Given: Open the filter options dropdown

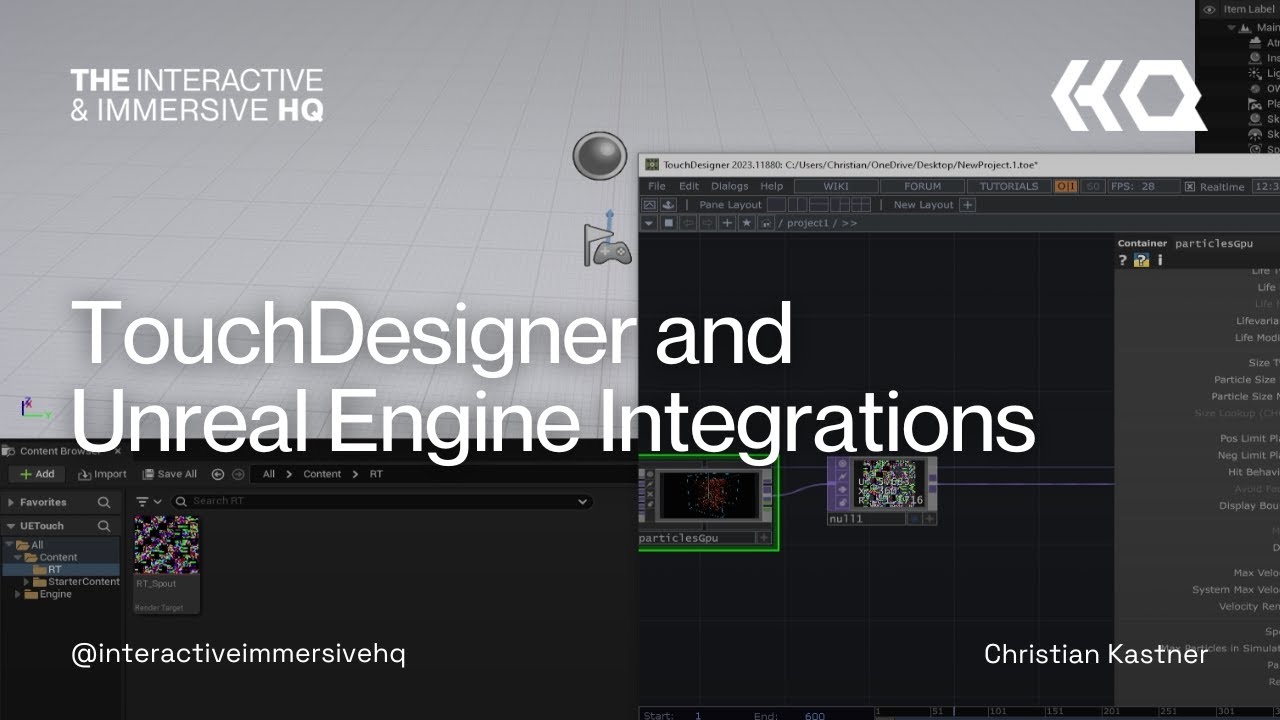Looking at the screenshot, I should pos(149,501).
